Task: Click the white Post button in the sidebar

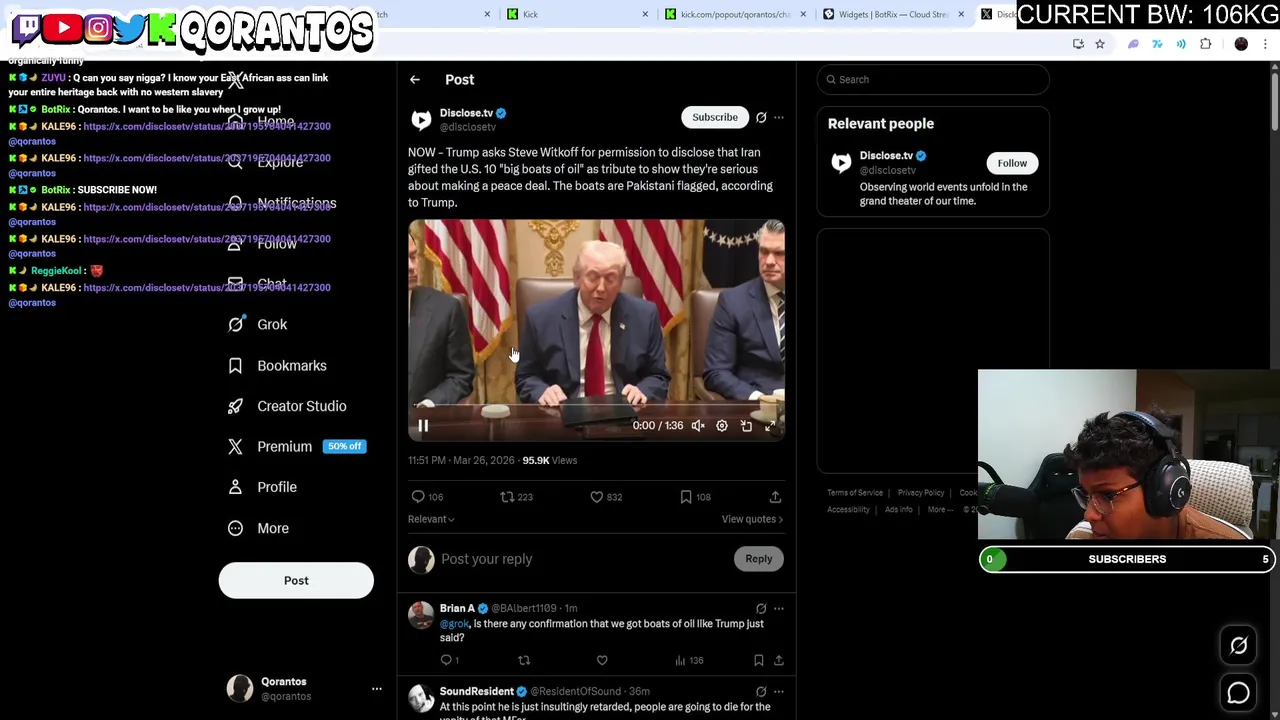Action: [296, 581]
